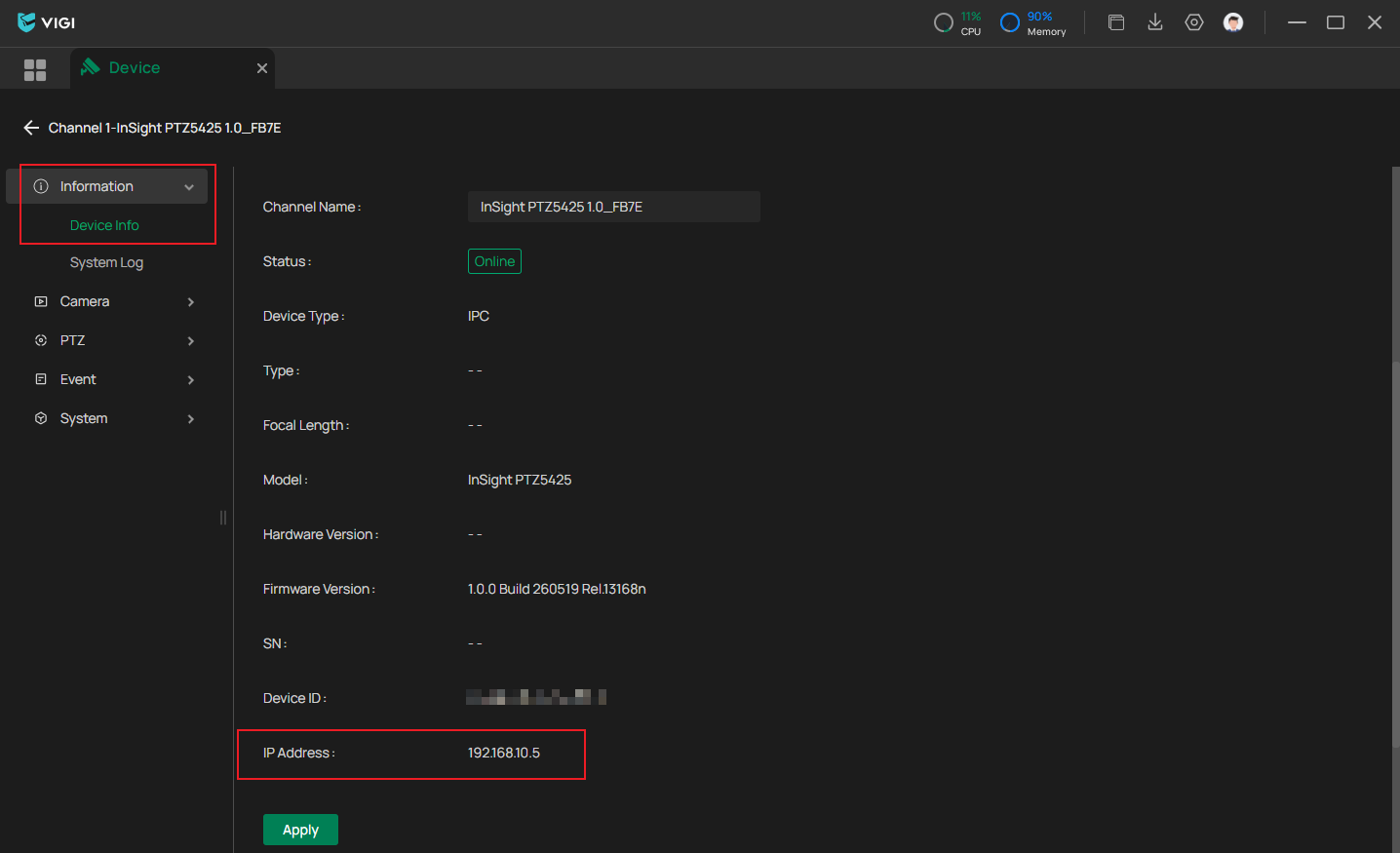Click the Information info icon
The image size is (1400, 853).
pyautogui.click(x=41, y=186)
